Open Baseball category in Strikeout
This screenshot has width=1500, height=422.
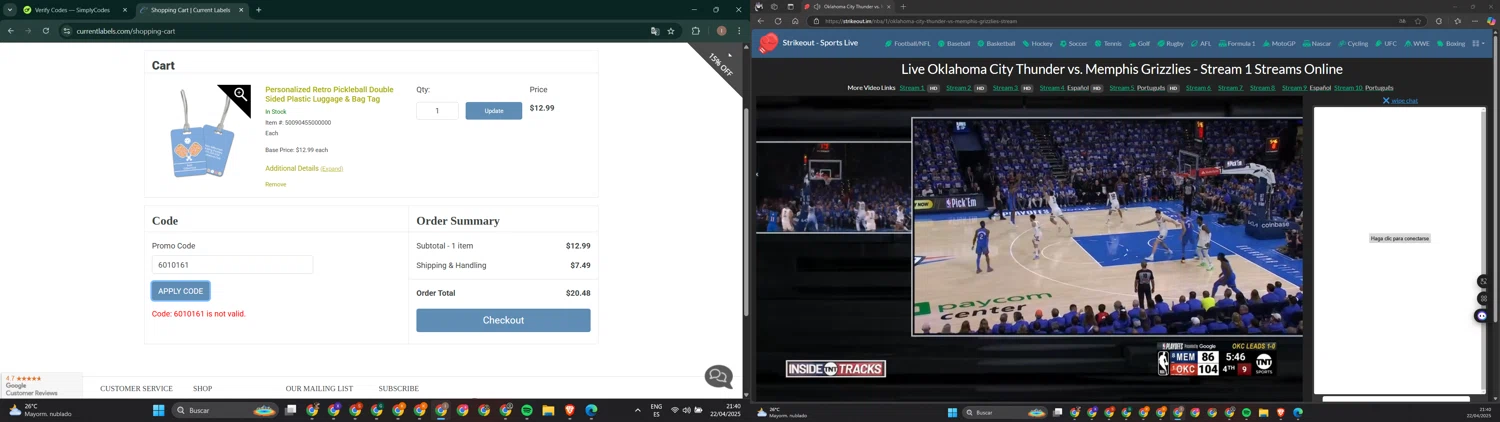pos(954,43)
